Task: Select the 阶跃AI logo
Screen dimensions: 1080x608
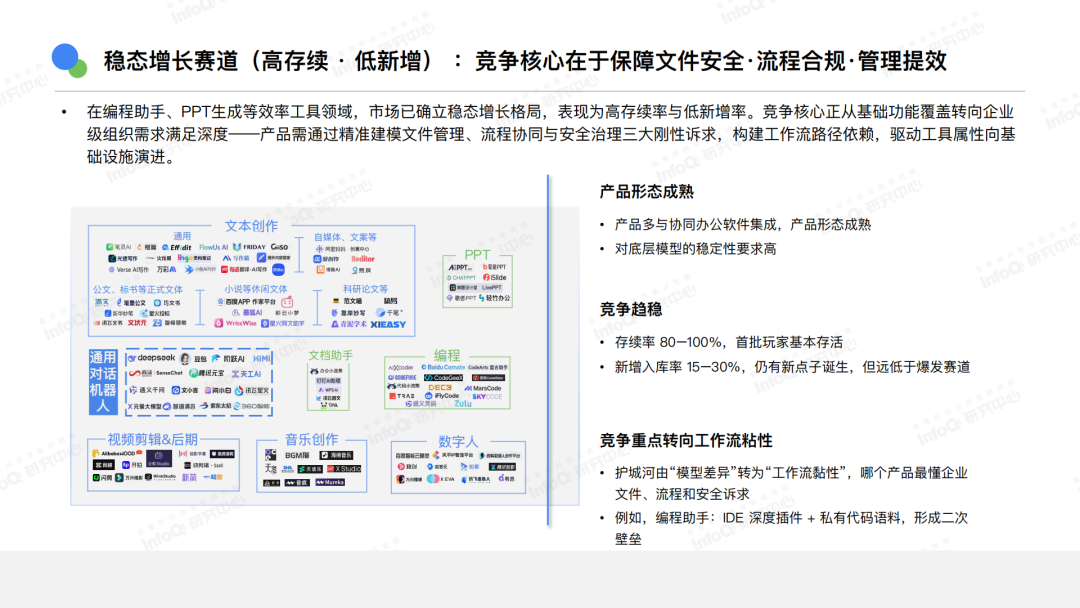Action: click(x=227, y=359)
